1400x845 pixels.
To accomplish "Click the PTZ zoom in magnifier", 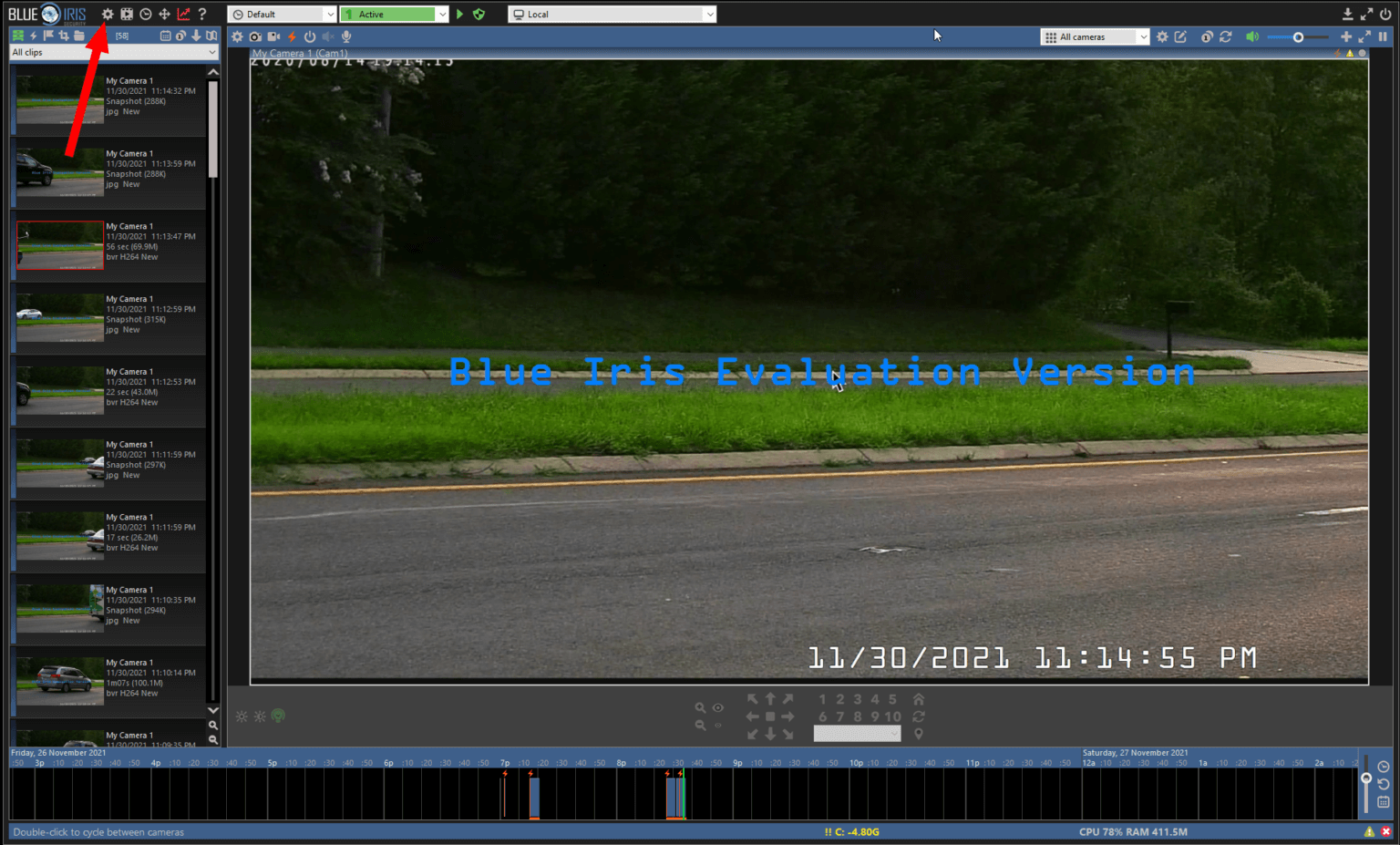I will pyautogui.click(x=700, y=707).
